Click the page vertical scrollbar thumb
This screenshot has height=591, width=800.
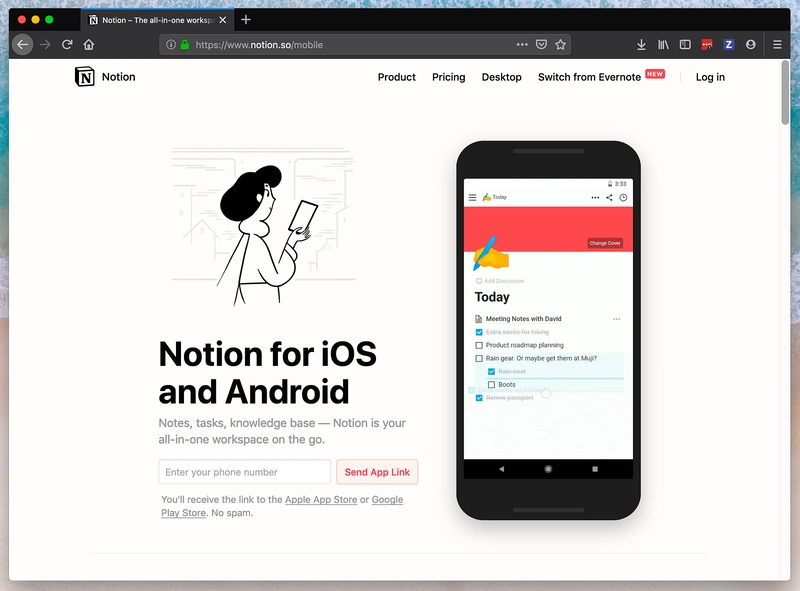click(785, 93)
